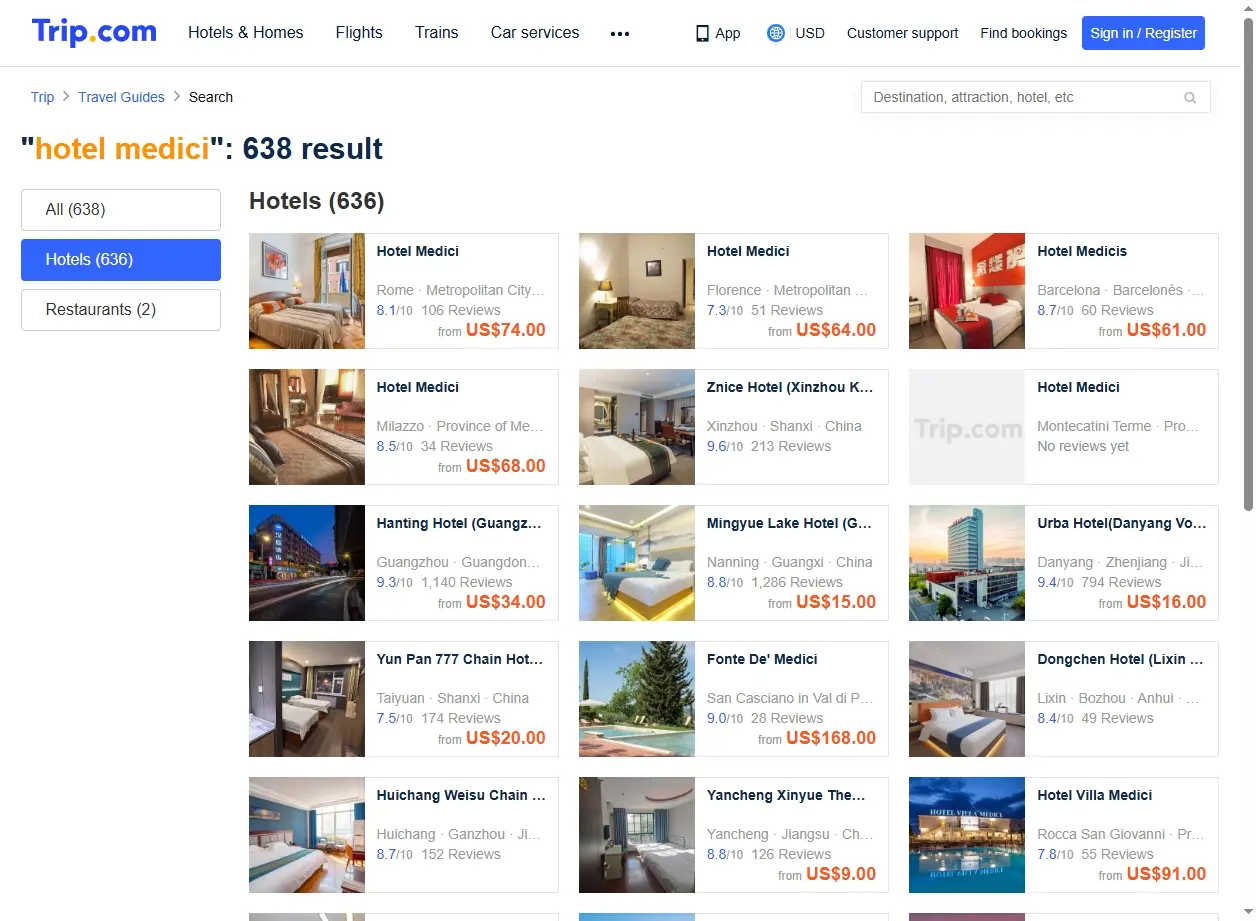Open Hotel Medici Milazzo thumbnail
Image resolution: width=1256 pixels, height=921 pixels.
tap(307, 427)
